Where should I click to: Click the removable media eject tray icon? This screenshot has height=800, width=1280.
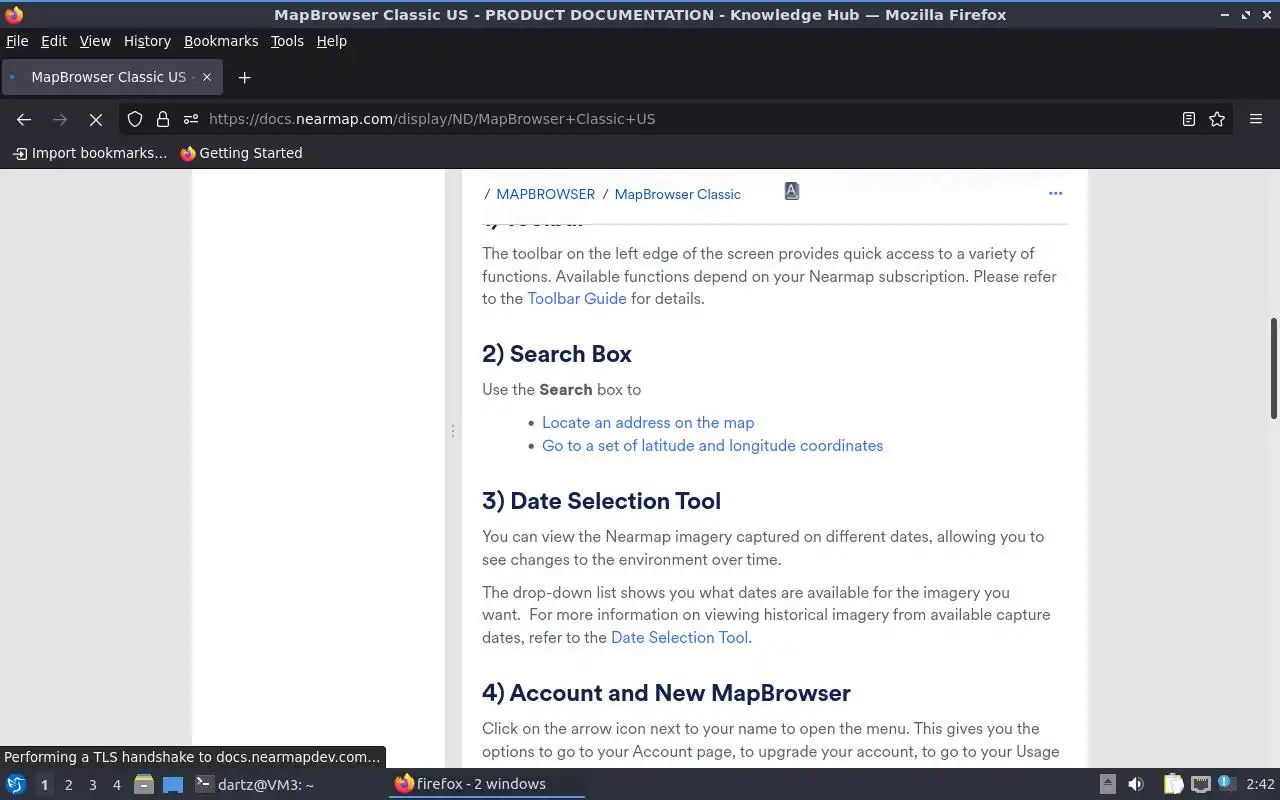tap(1107, 784)
